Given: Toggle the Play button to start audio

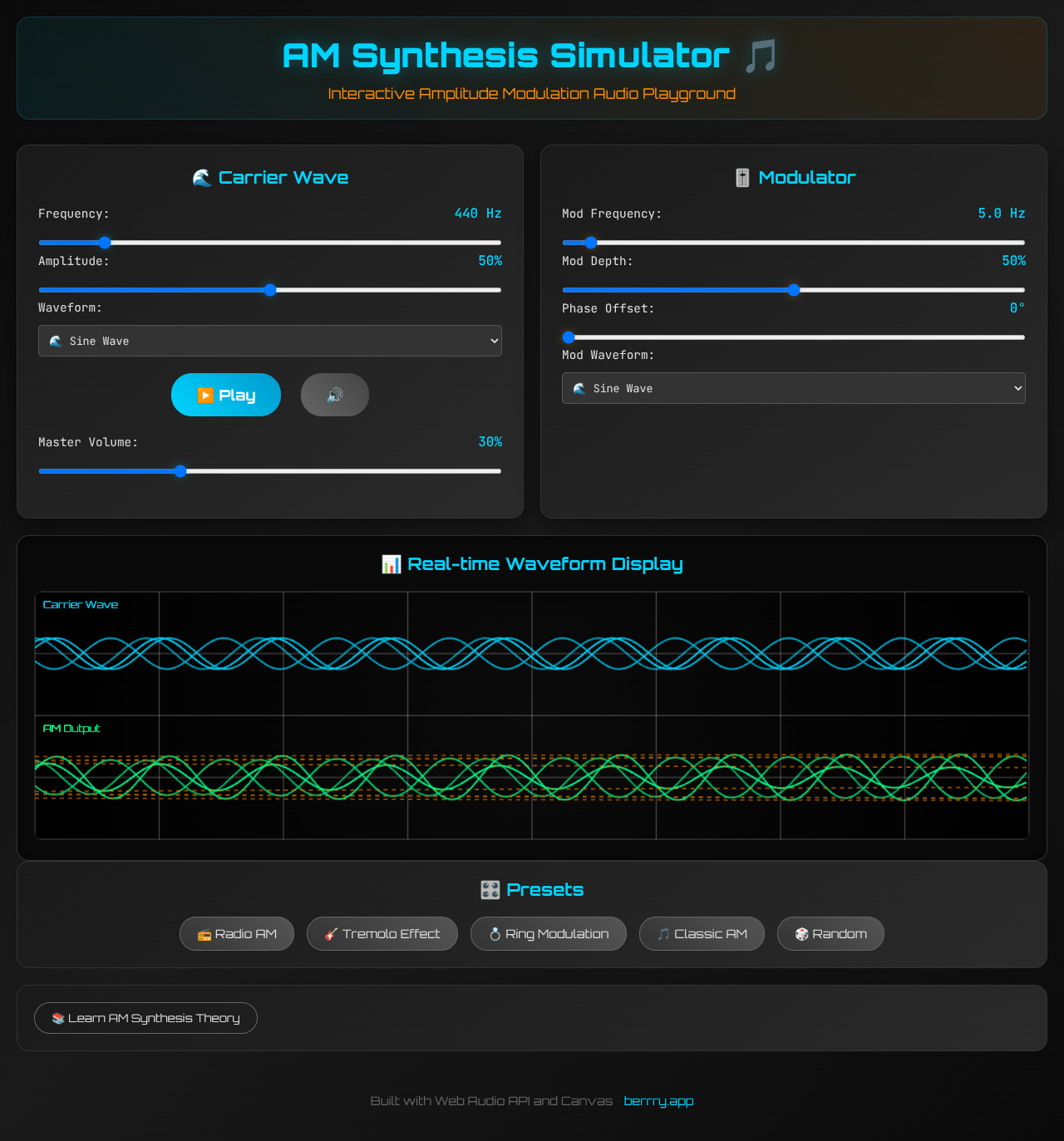Looking at the screenshot, I should pos(225,395).
